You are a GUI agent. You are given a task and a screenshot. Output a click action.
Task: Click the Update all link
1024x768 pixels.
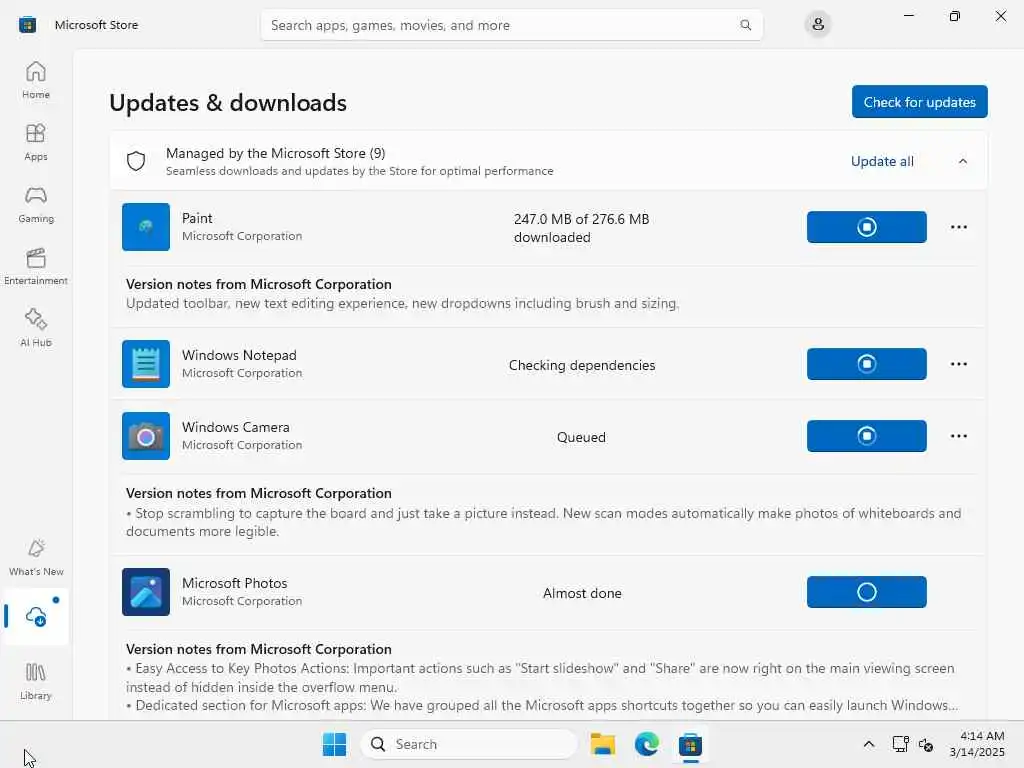[882, 161]
